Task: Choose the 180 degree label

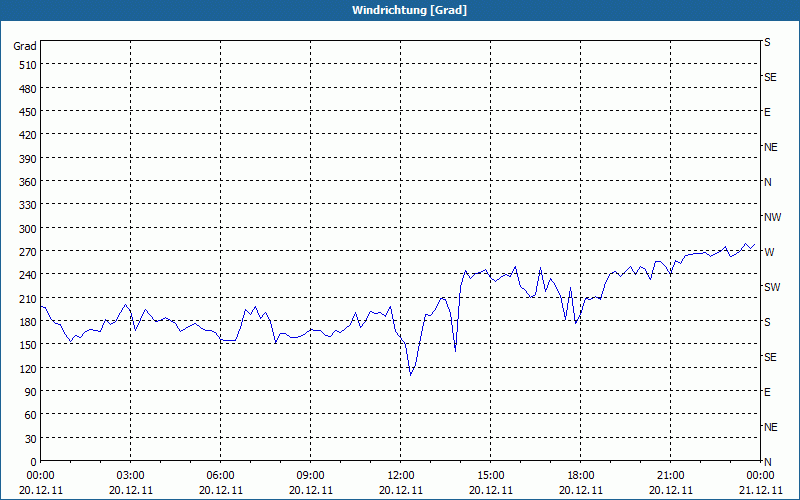Action: click(x=29, y=322)
